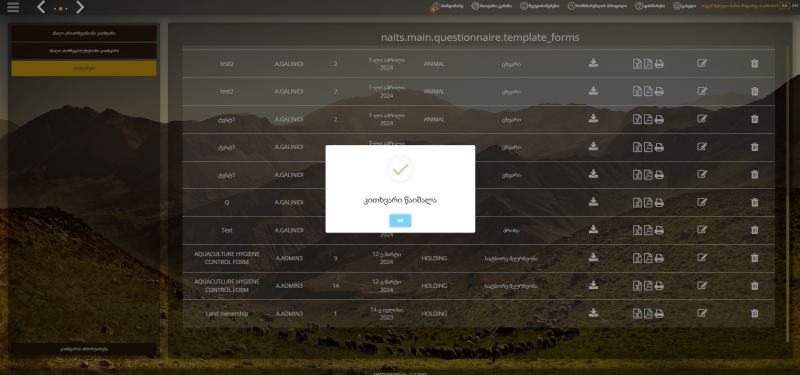The width and height of the screenshot is (800, 375).
Task: Switch language to KA
Action: [x=784, y=6]
